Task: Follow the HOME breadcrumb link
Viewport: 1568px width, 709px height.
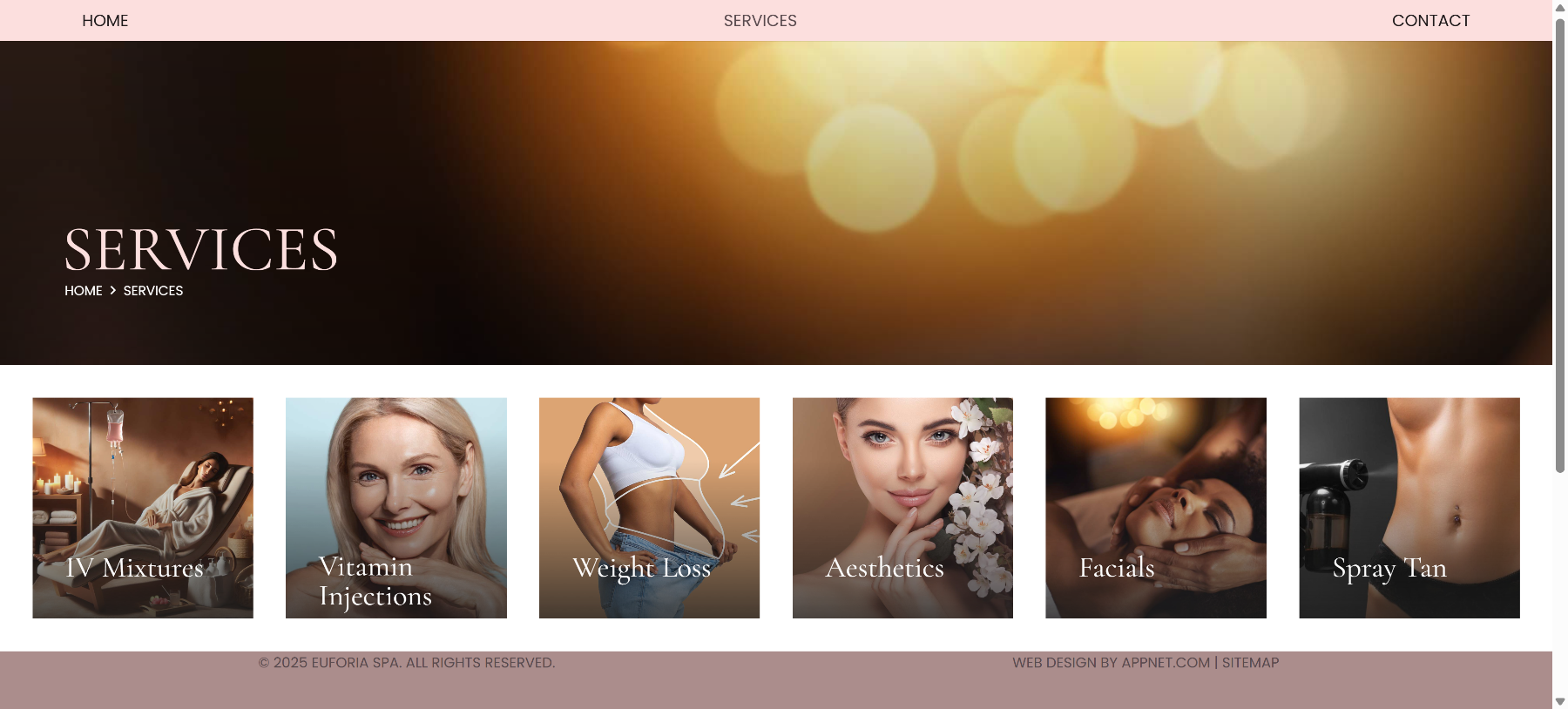Action: pos(84,291)
